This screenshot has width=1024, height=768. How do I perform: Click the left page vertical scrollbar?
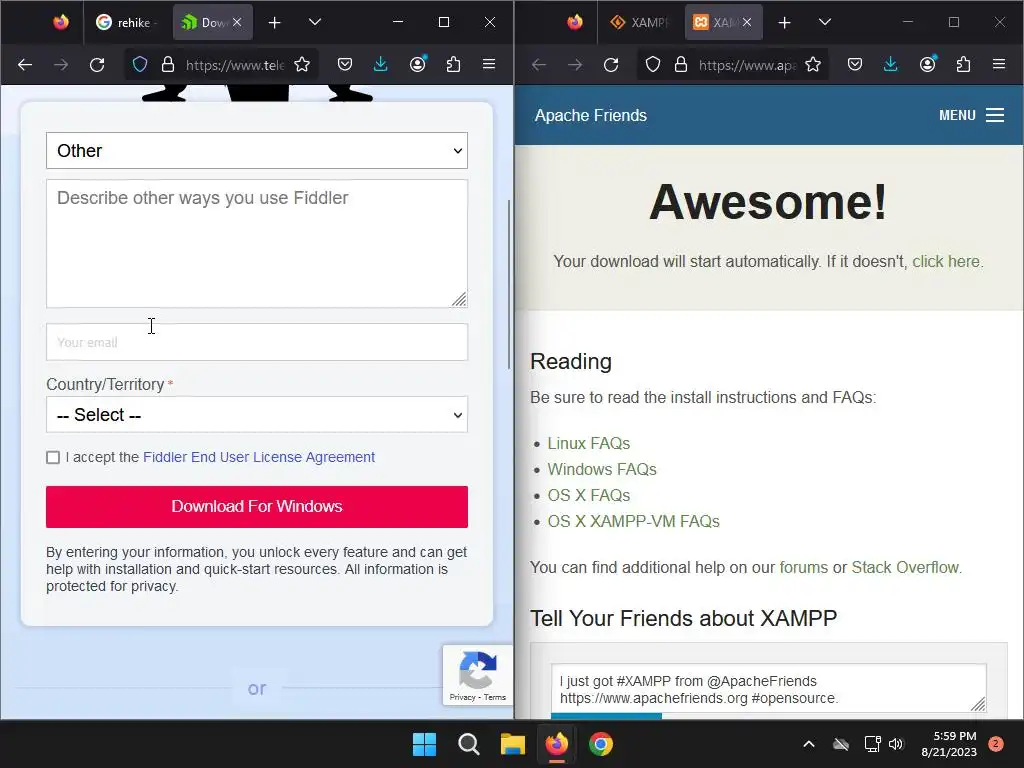pyautogui.click(x=509, y=285)
